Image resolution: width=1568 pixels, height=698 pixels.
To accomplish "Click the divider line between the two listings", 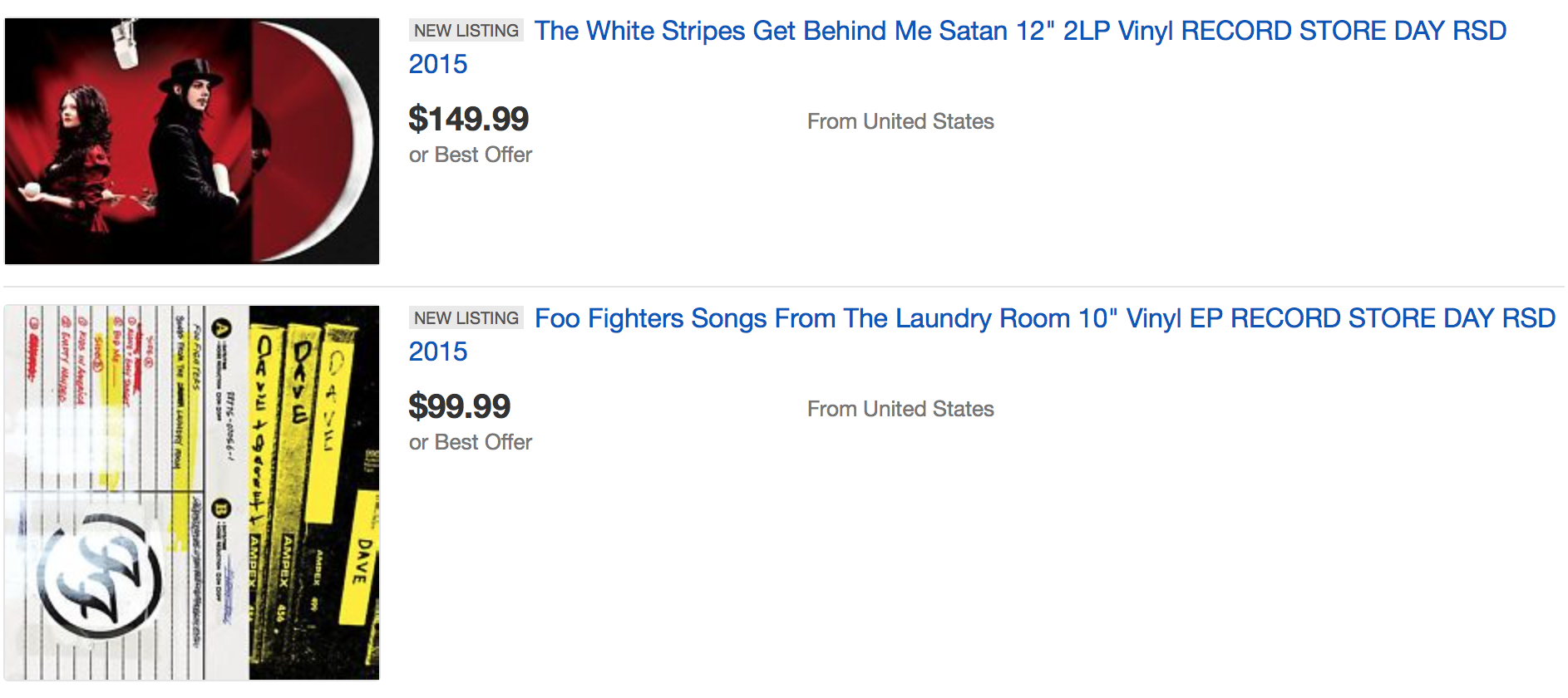I will 784,287.
